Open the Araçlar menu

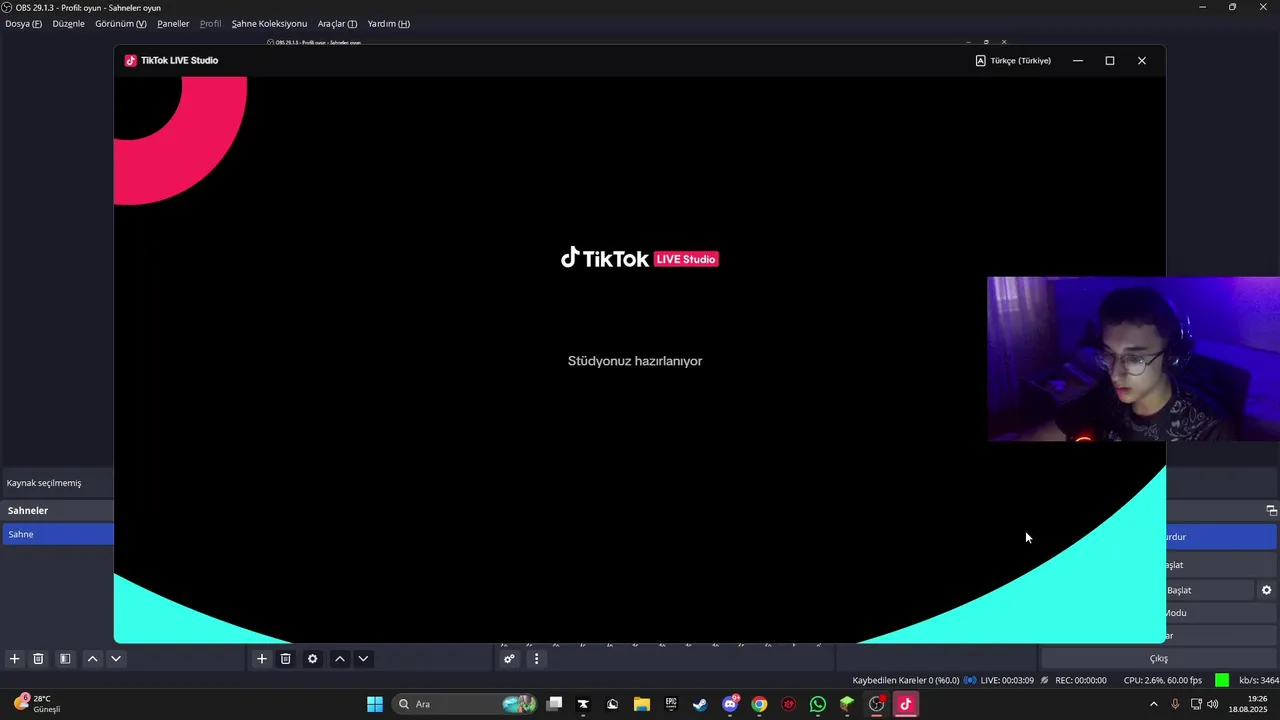(337, 23)
